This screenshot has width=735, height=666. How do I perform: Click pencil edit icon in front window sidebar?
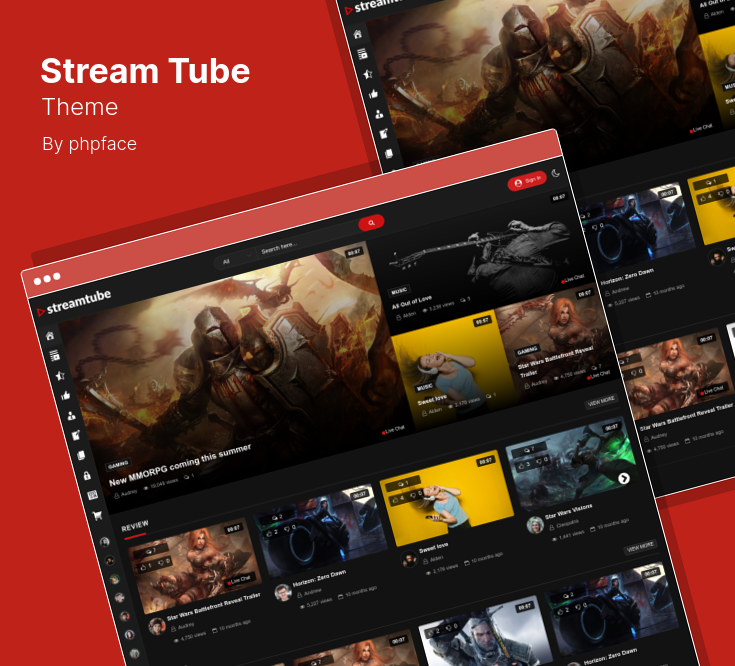point(76,435)
